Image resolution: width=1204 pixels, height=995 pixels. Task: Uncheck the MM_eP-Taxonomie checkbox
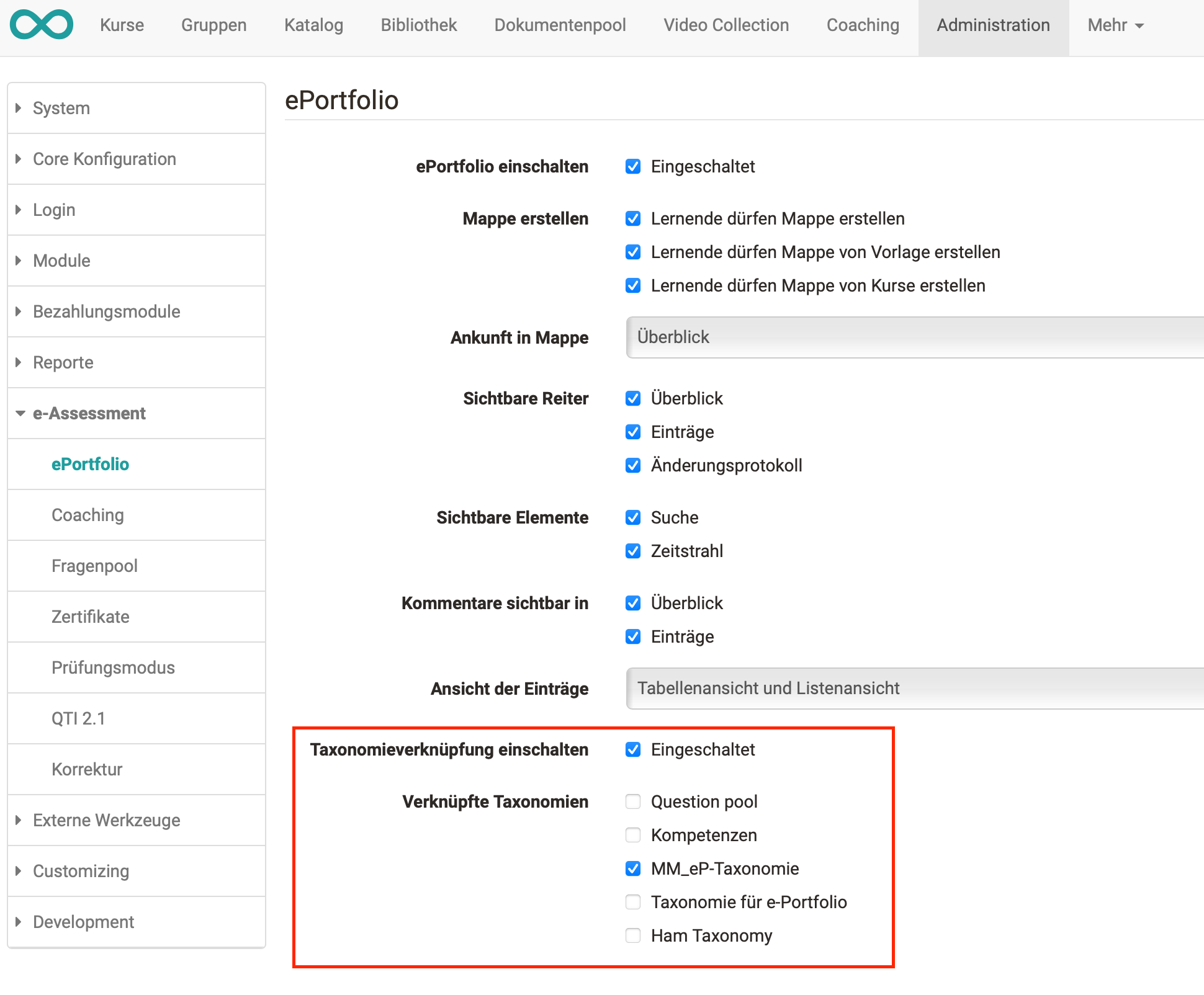coord(633,868)
